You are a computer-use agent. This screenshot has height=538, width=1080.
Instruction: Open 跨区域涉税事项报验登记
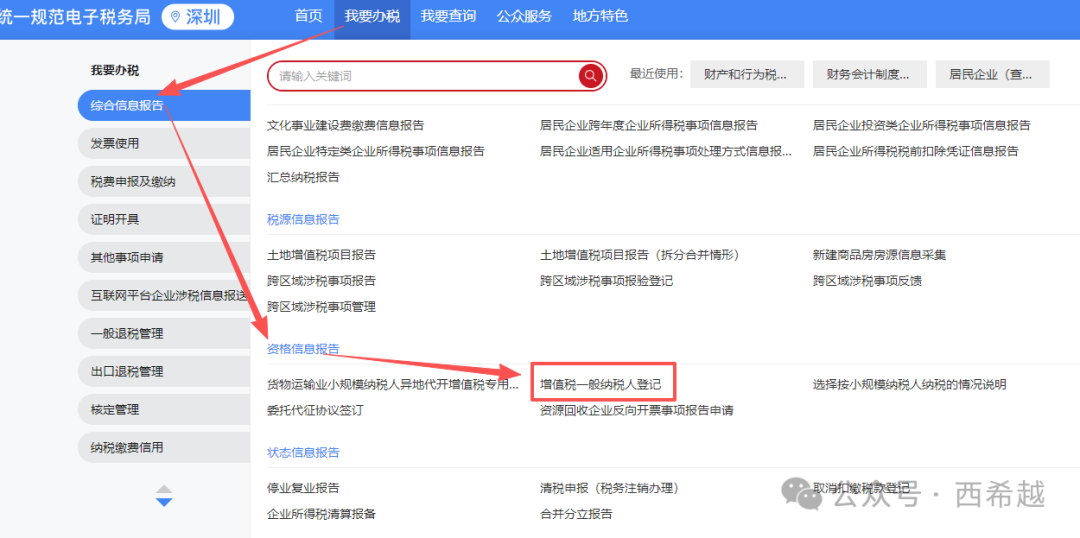[x=606, y=281]
